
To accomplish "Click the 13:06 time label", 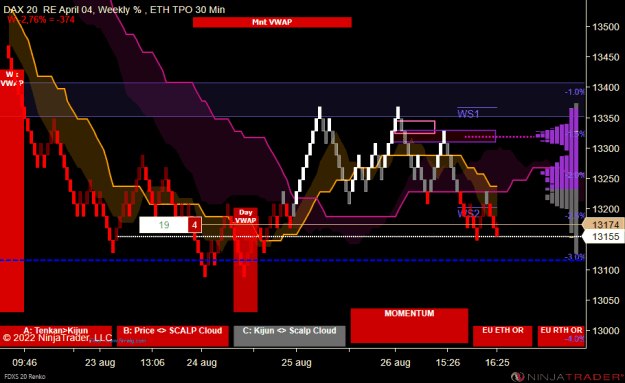I will click(x=152, y=363).
